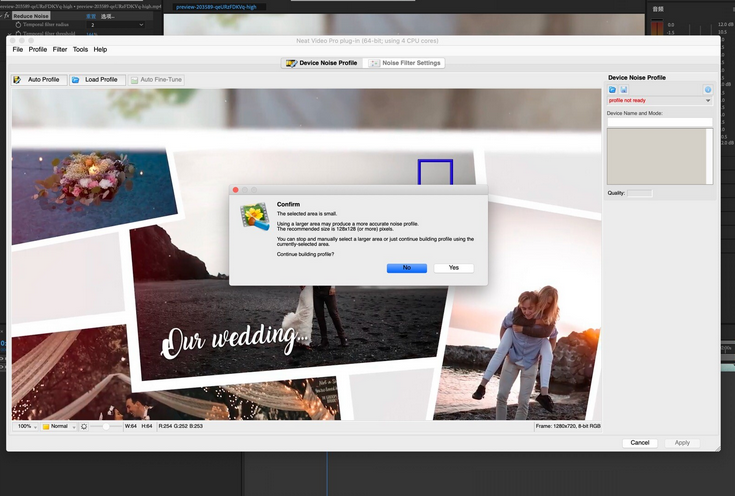Close the Confirm dialog with red button
735x496 pixels.
point(236,190)
